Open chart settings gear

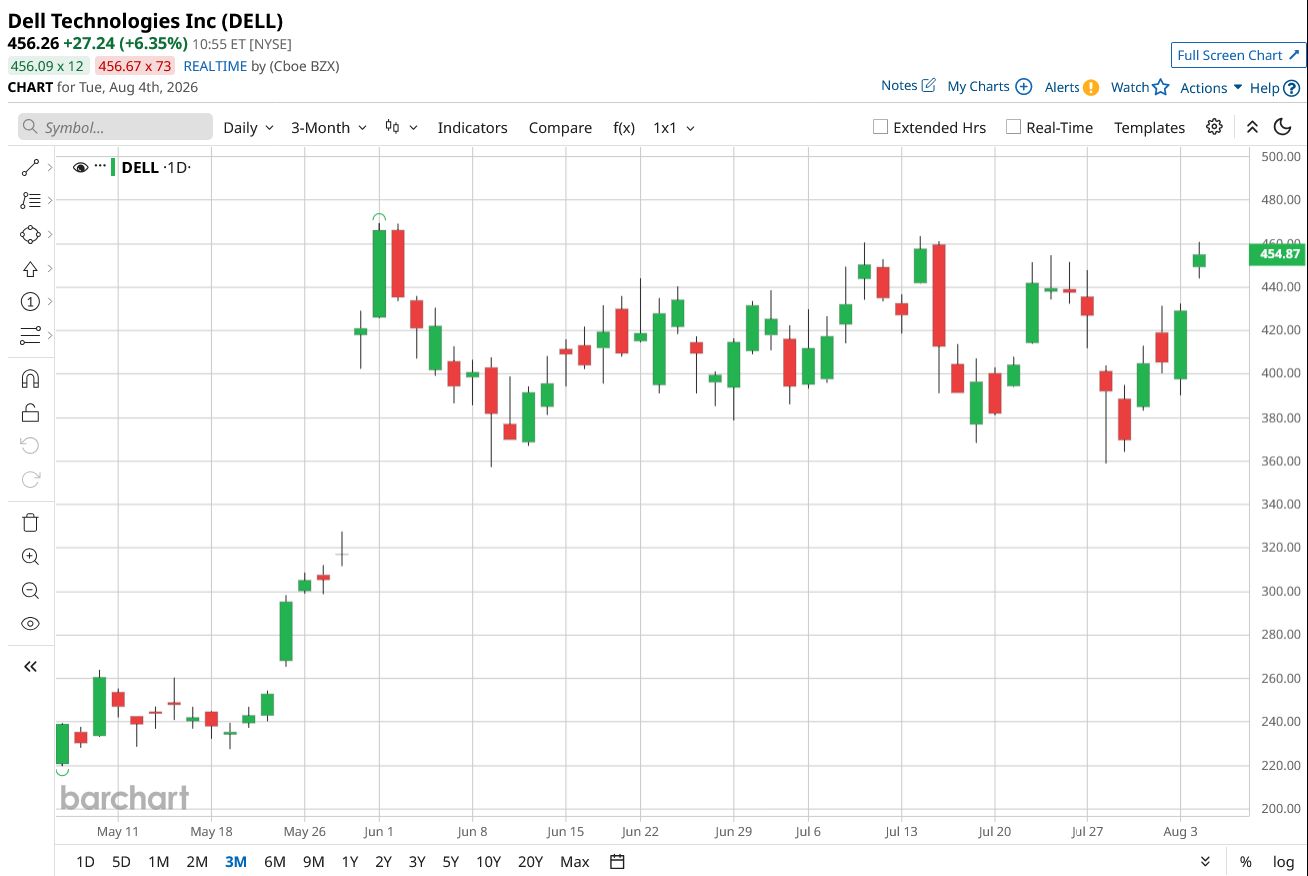1214,127
